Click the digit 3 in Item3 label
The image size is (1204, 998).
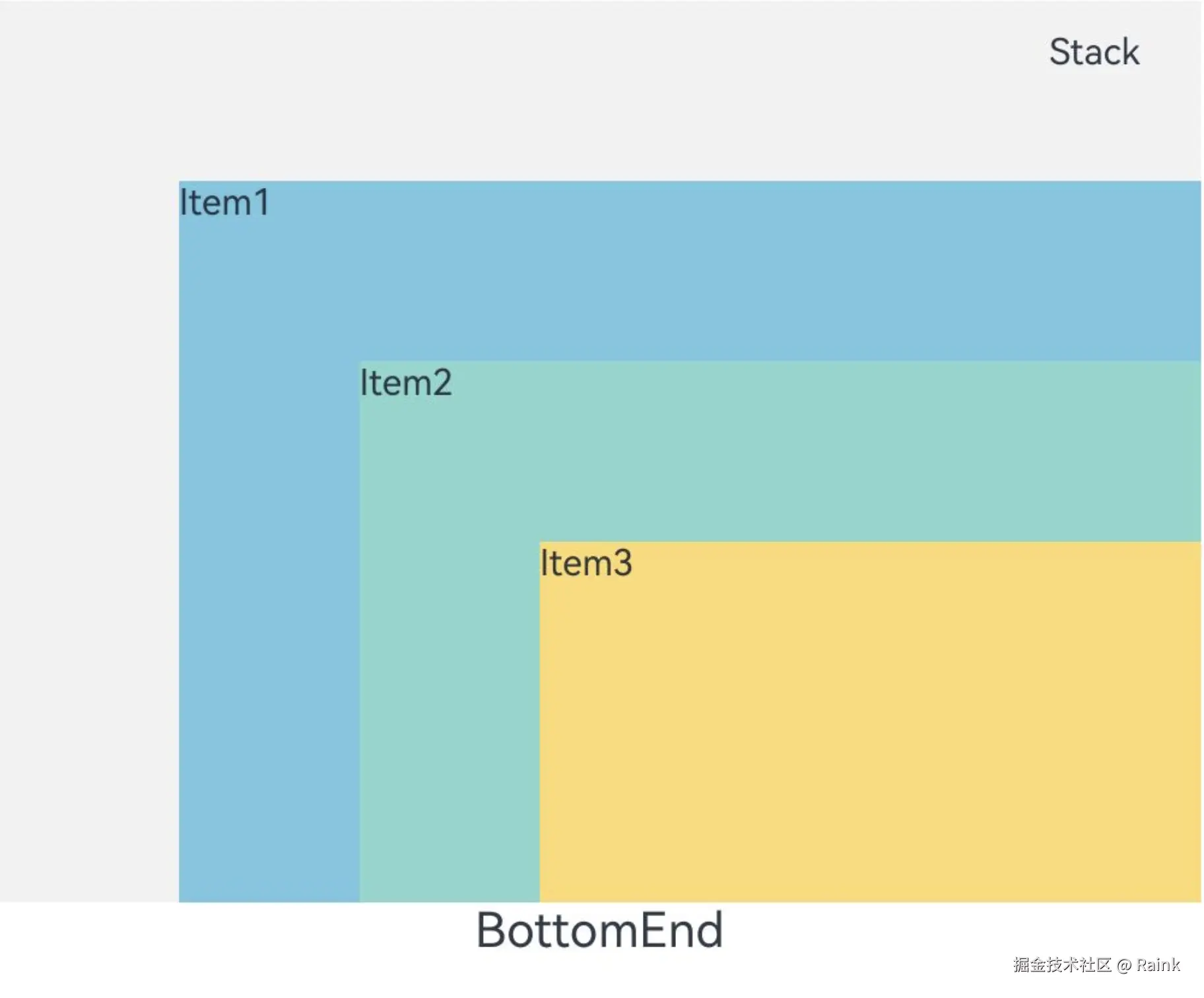tap(621, 563)
